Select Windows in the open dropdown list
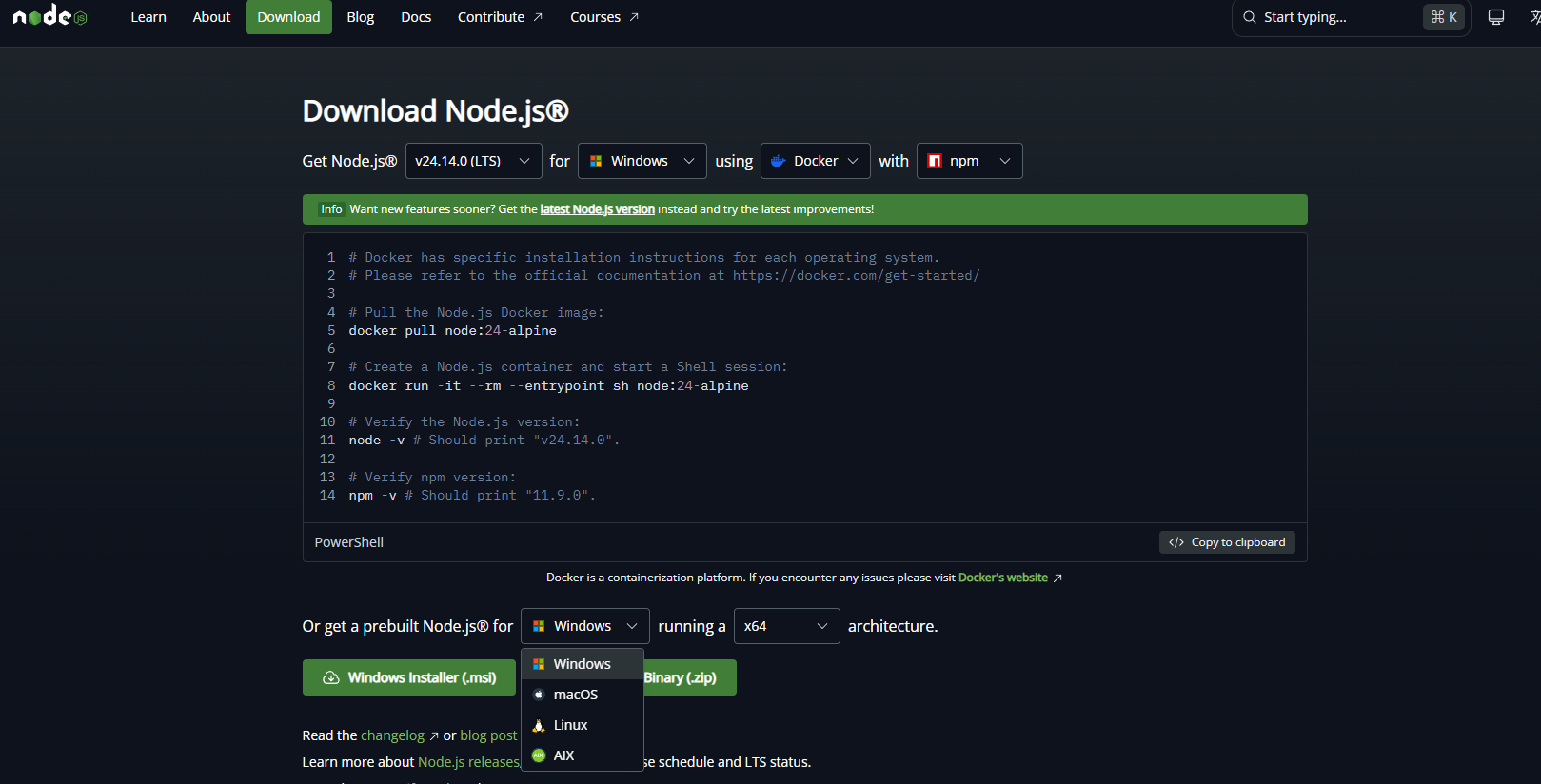The image size is (1541, 784). coord(583,664)
